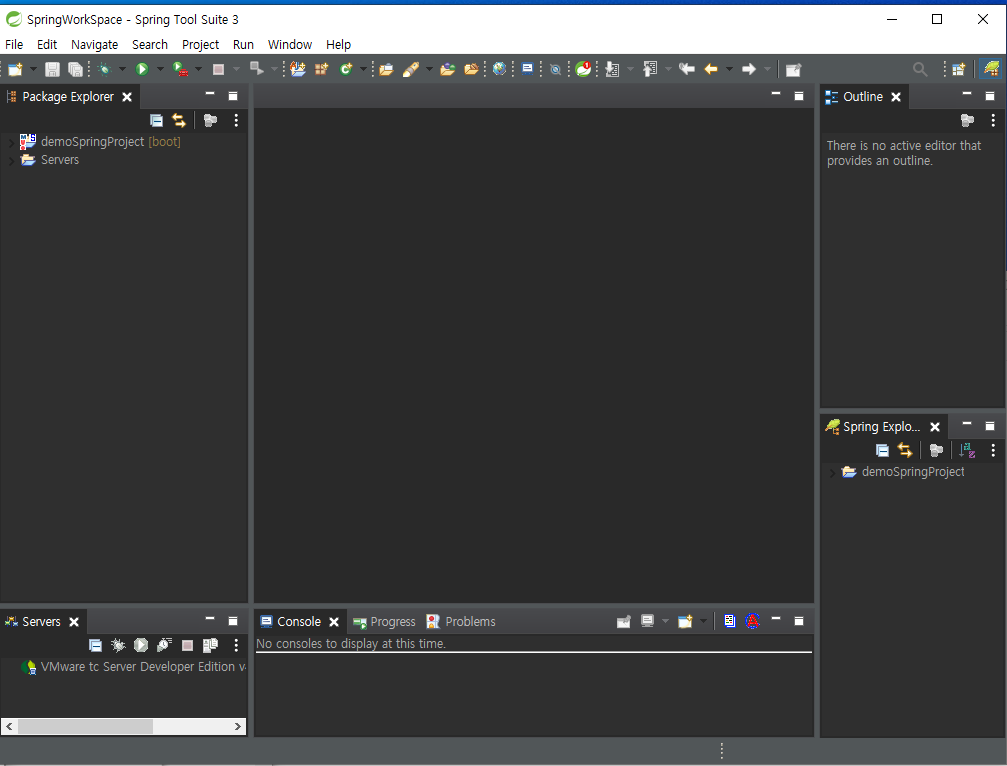1007x766 pixels.
Task: Toggle Show Console on standard out change
Action: (730, 621)
